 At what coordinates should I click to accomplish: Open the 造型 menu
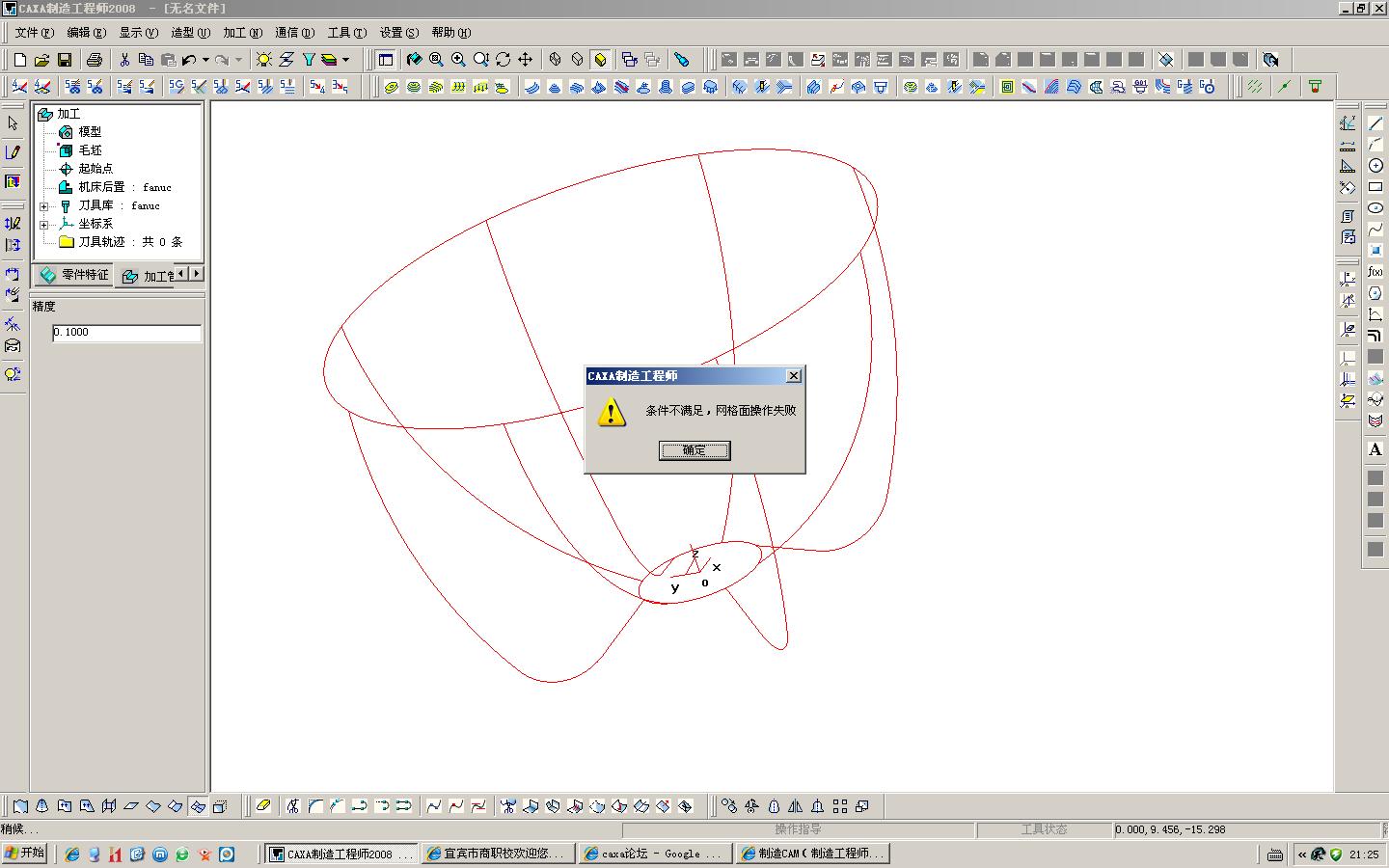tap(190, 33)
